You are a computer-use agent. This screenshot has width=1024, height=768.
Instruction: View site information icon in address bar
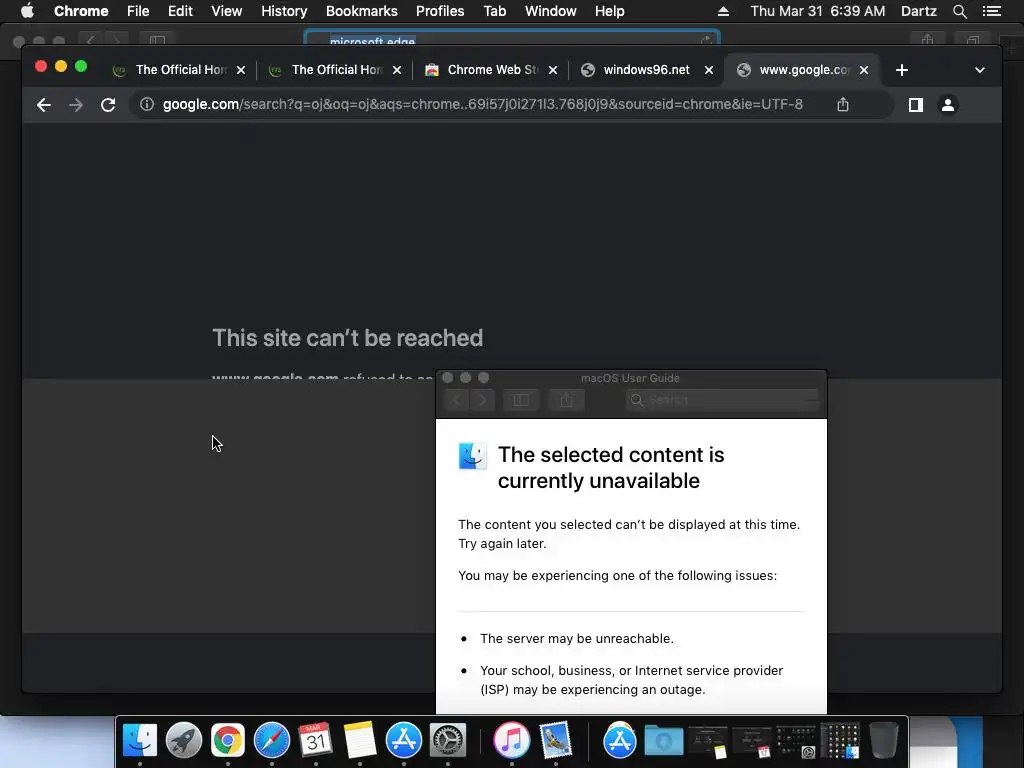point(147,104)
